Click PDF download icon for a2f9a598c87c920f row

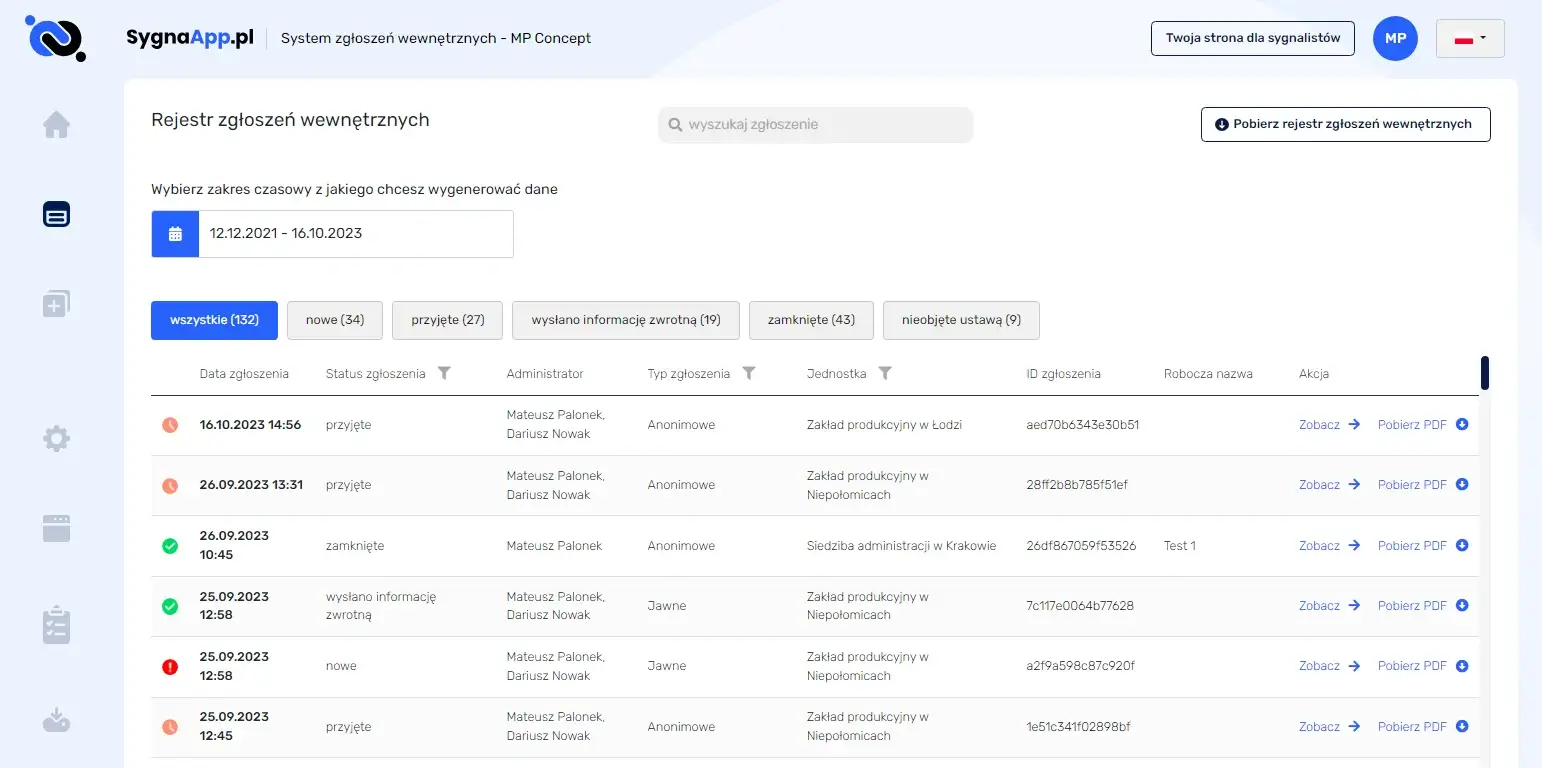[1462, 666]
